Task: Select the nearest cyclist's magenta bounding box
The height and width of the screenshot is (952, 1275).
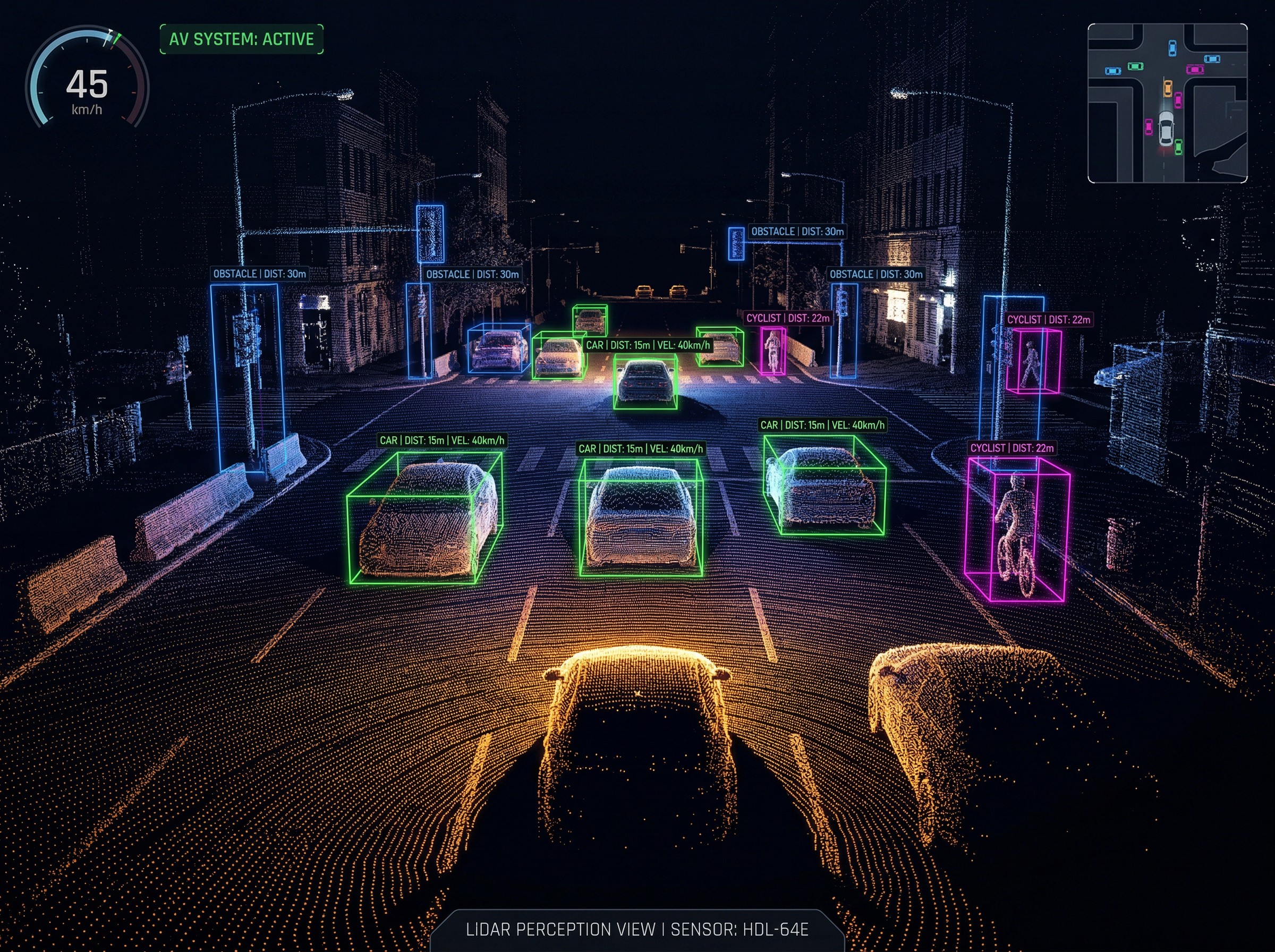Action: click(x=1017, y=529)
